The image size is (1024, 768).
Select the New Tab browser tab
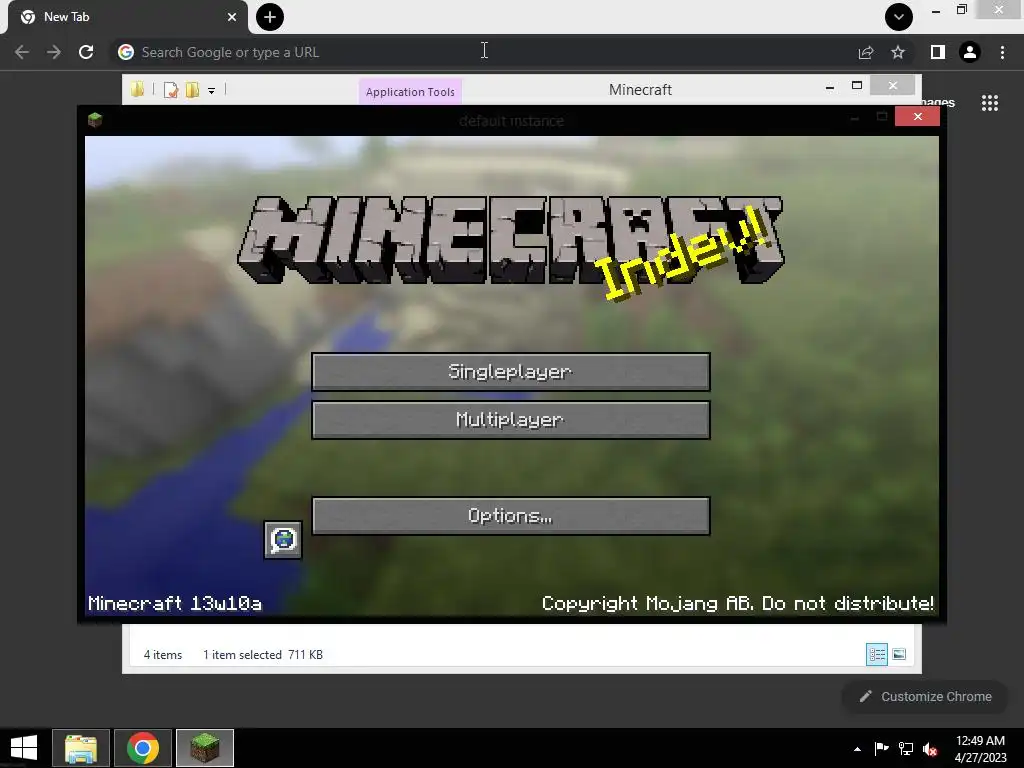[x=128, y=17]
